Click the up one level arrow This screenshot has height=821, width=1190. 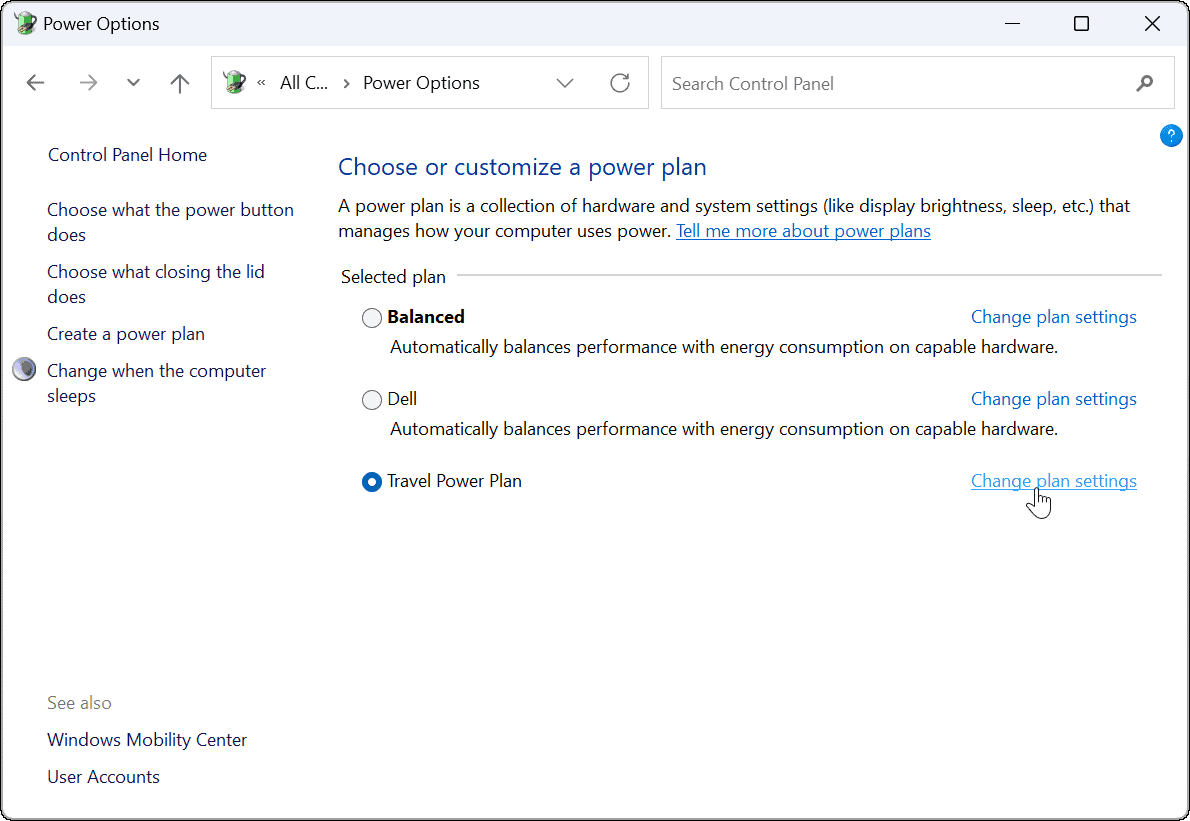(179, 83)
